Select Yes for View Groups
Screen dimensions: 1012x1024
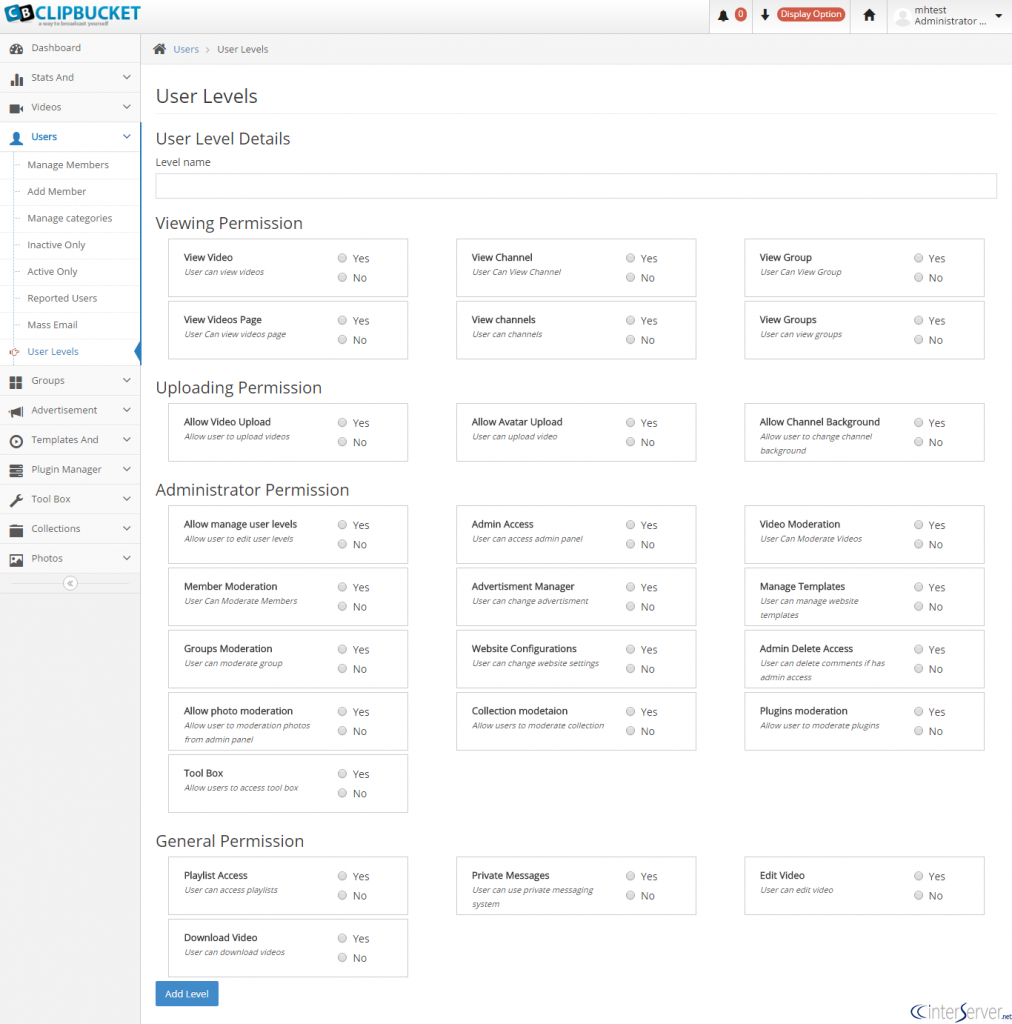919,320
